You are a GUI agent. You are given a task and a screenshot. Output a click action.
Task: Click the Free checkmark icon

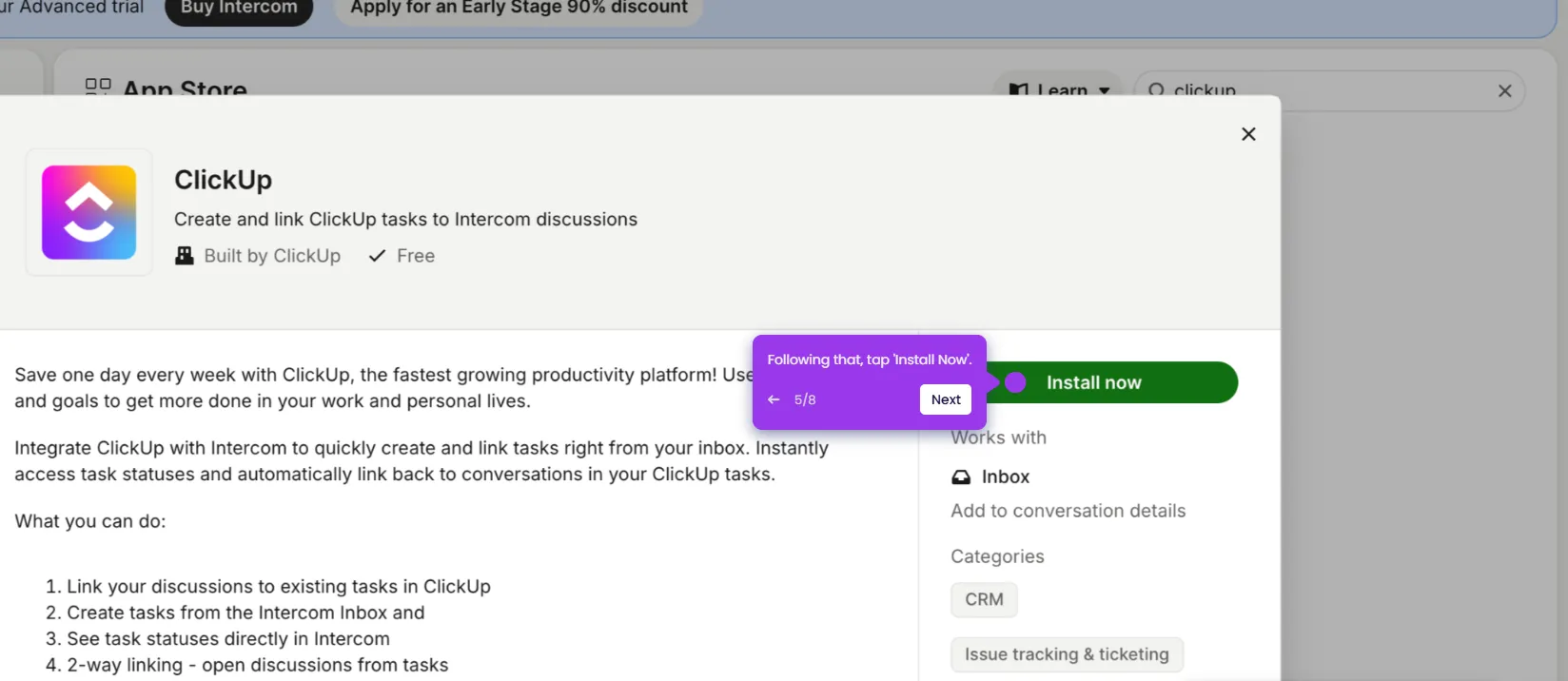pos(377,256)
